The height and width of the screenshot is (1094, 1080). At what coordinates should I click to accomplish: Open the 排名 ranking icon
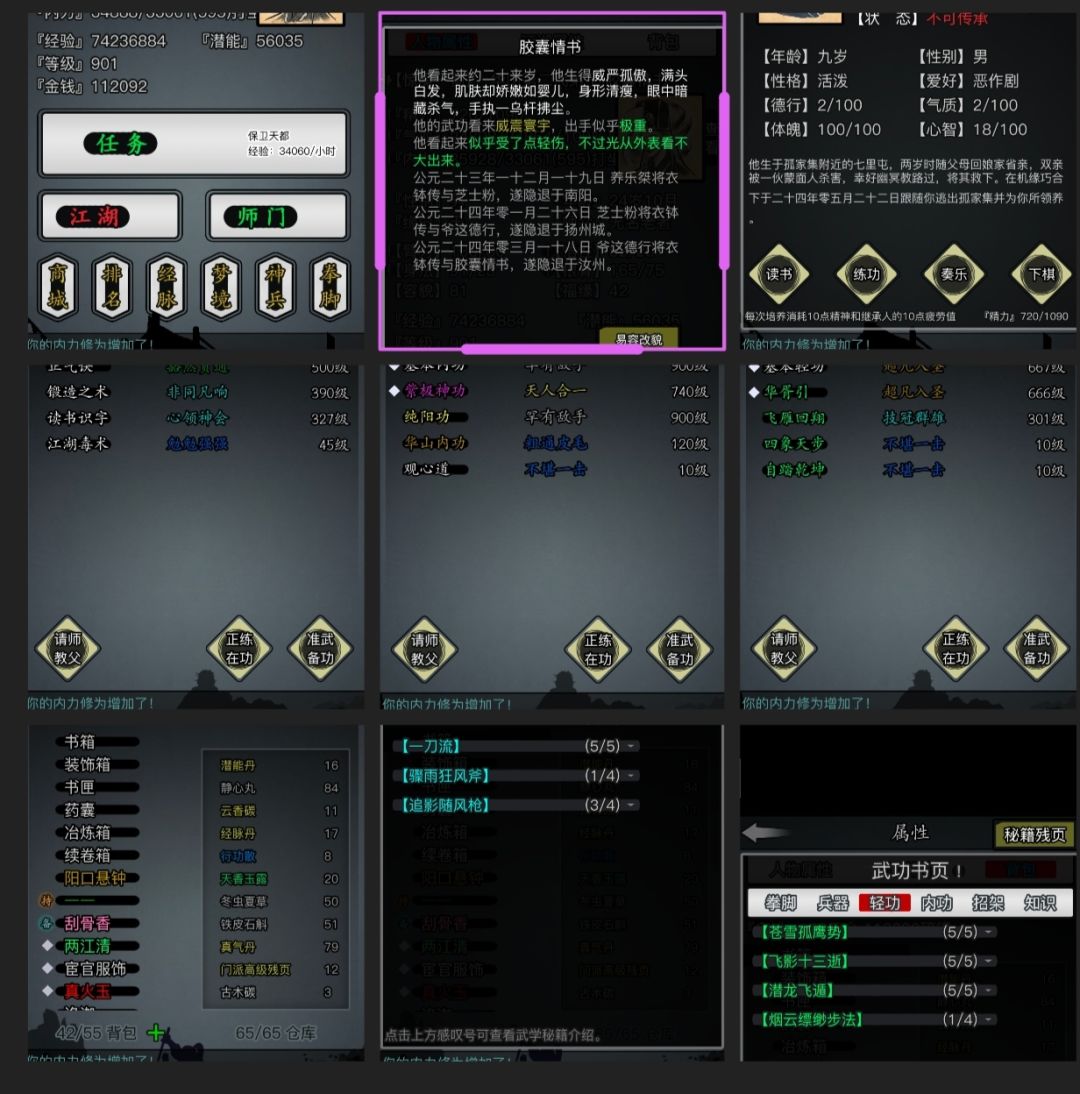pos(112,286)
